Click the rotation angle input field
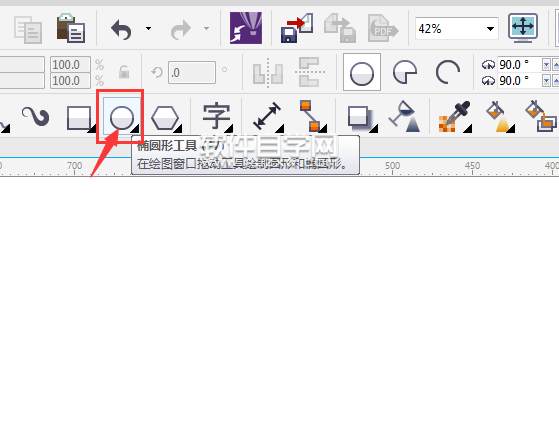 coord(192,72)
